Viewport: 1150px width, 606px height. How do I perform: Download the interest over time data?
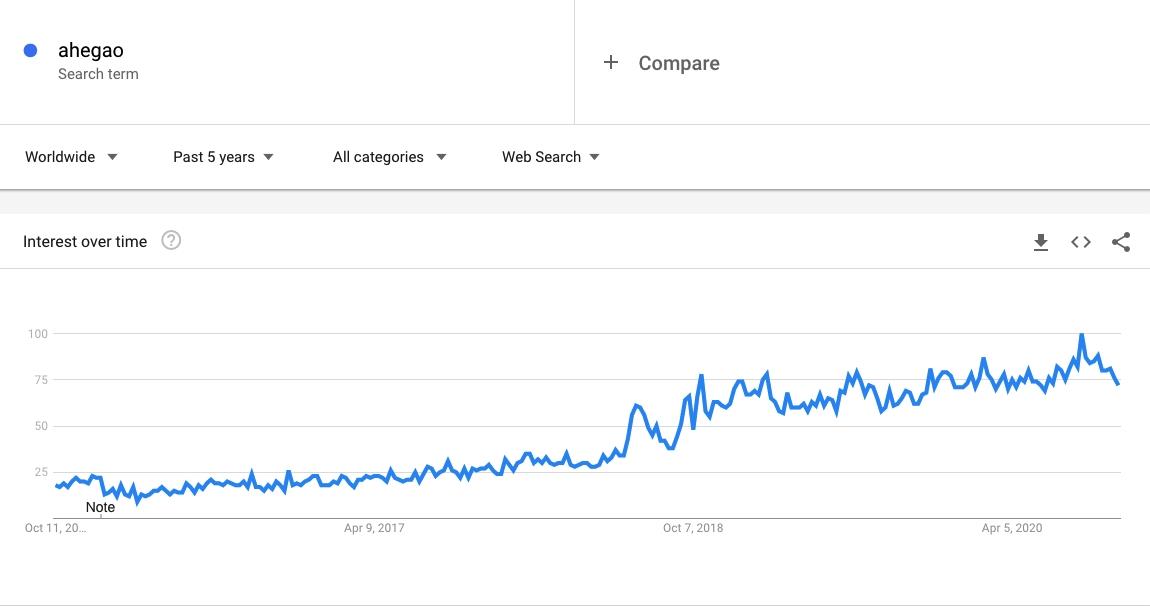(x=1041, y=242)
